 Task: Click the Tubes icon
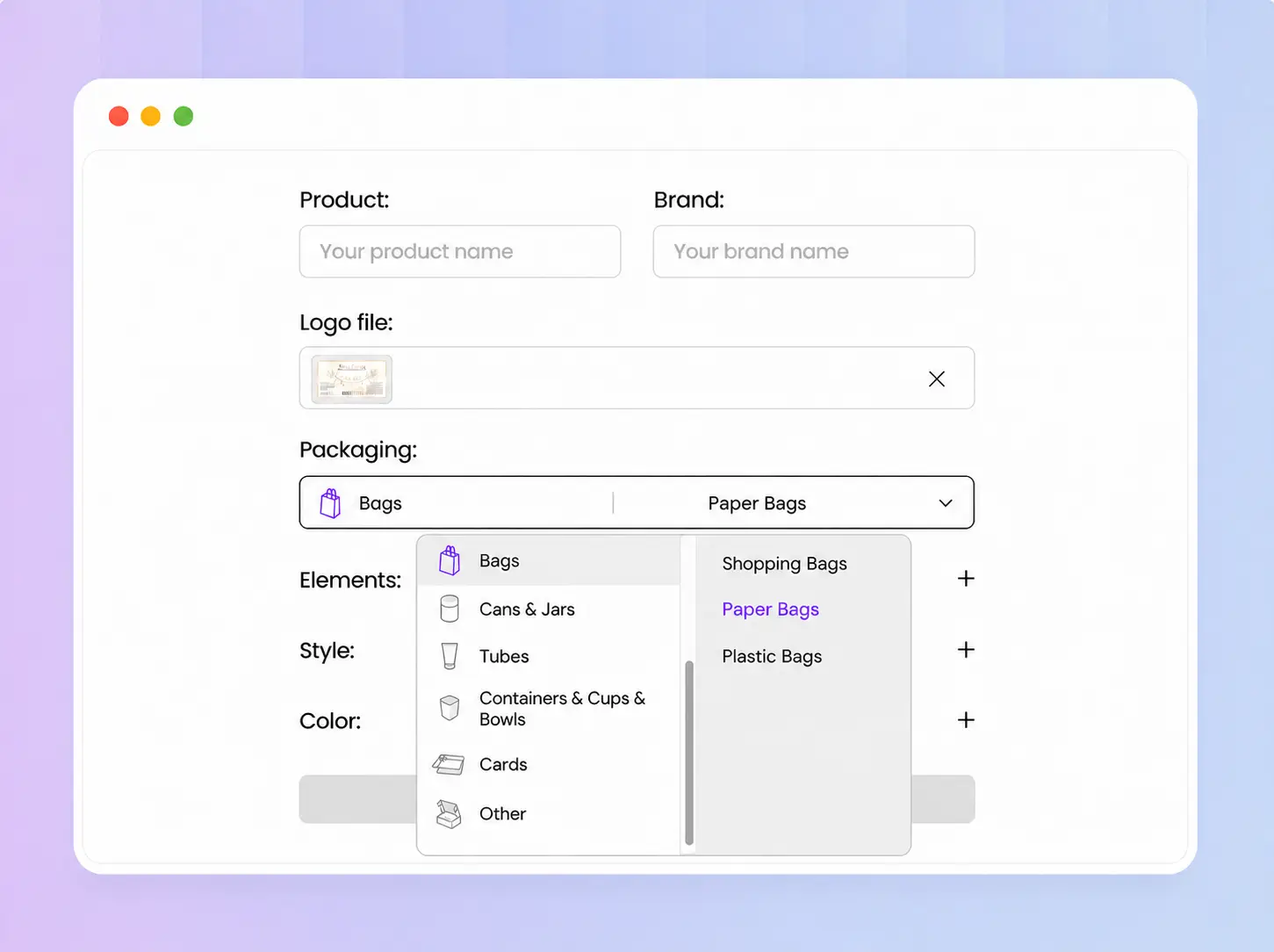click(450, 656)
